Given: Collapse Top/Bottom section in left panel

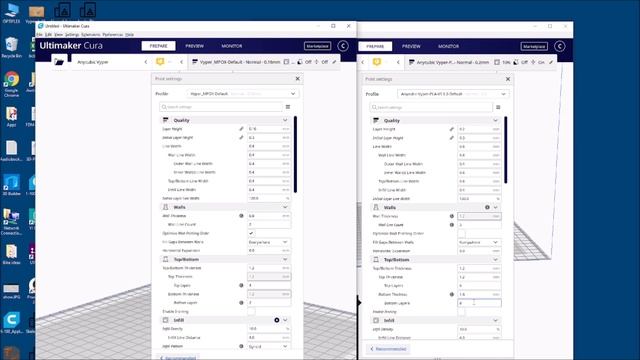Looking at the screenshot, I should pos(285,259).
